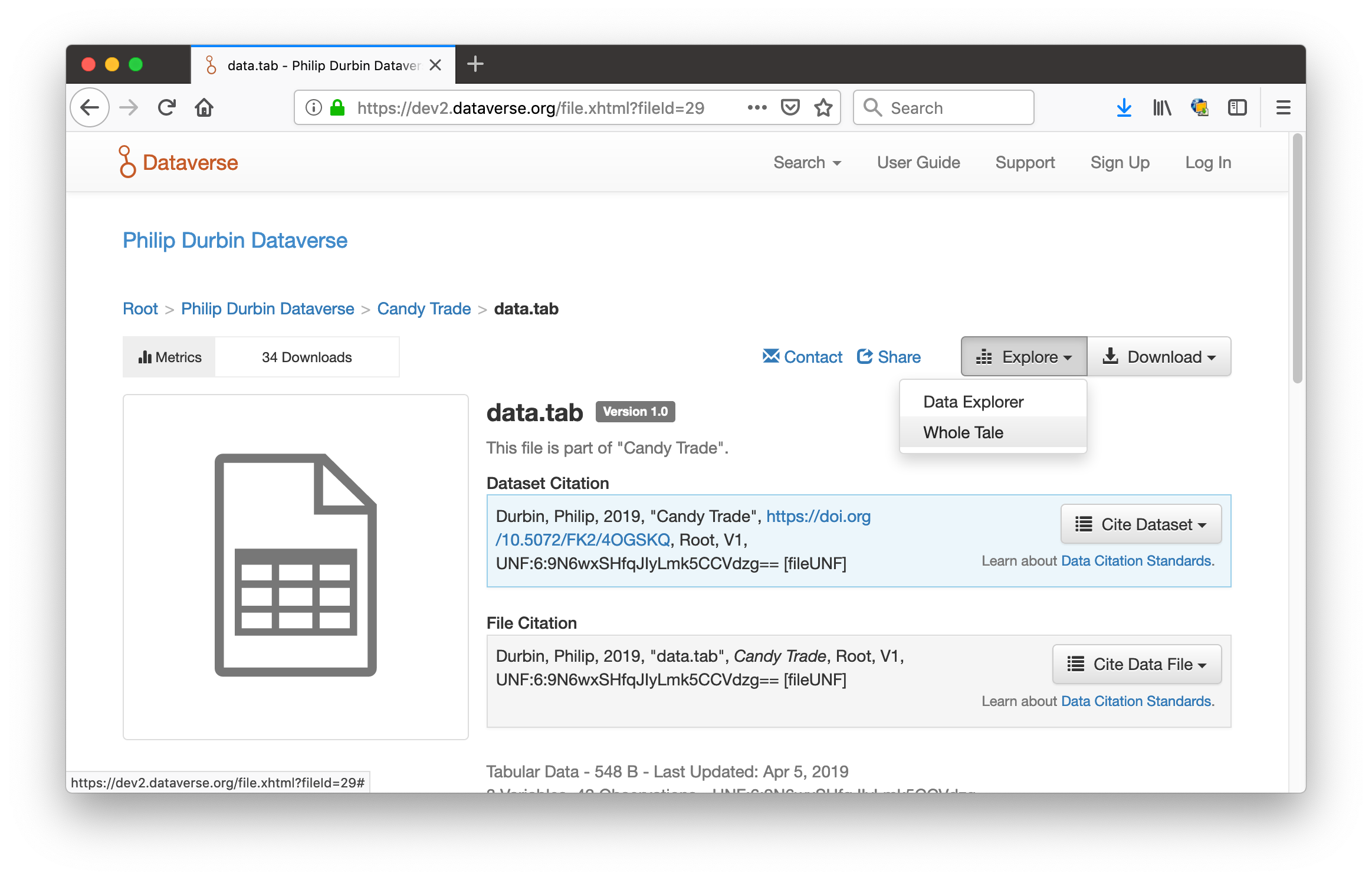
Task: Click the Tabular Data file details line
Action: pos(667,771)
